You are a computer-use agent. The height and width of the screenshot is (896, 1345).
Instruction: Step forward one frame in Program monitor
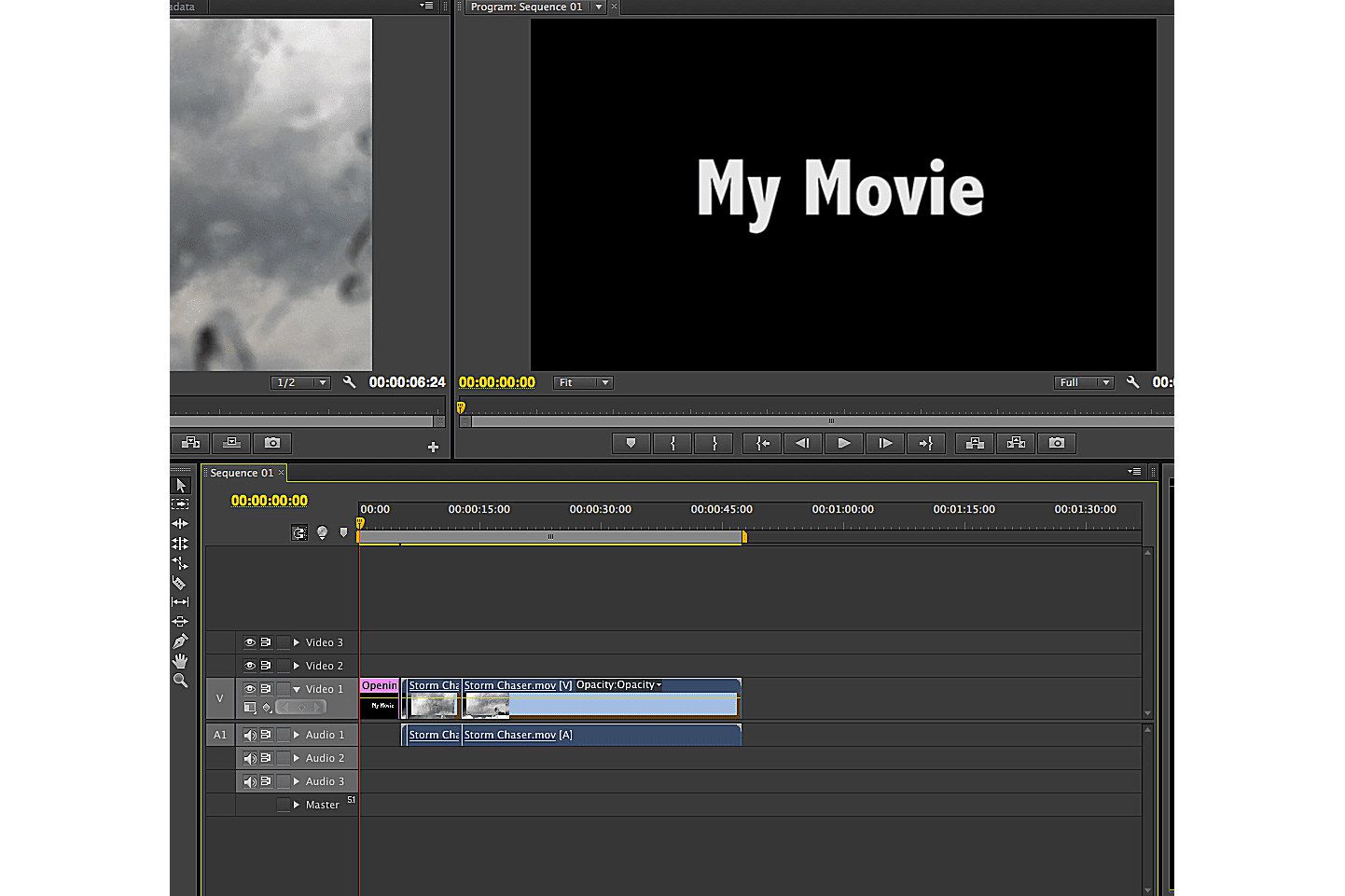pyautogui.click(x=885, y=444)
